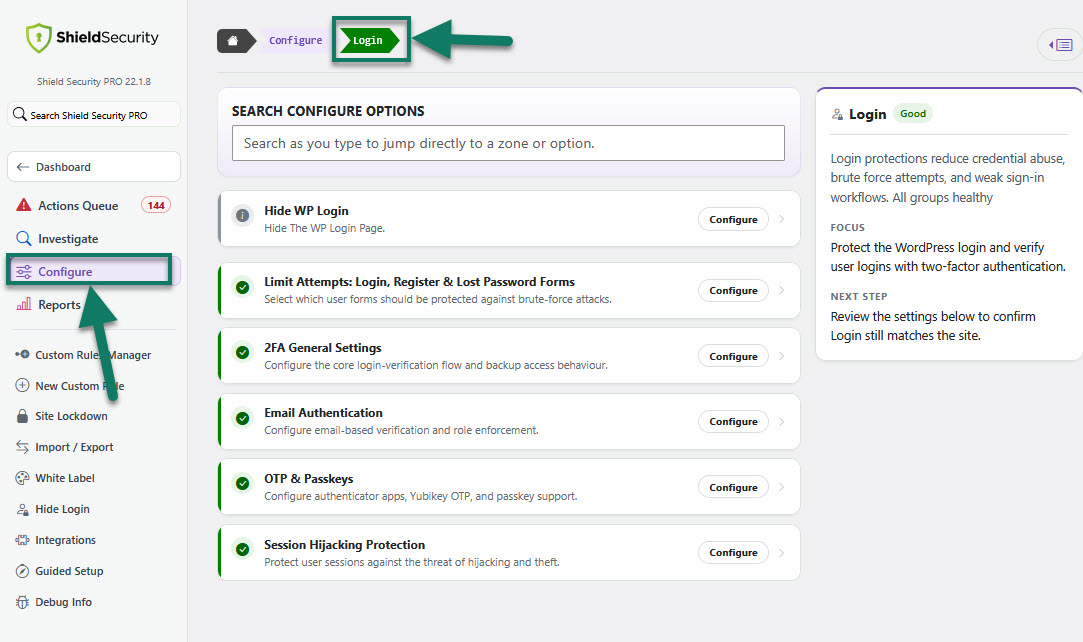Return to Dashboard button

click(94, 167)
